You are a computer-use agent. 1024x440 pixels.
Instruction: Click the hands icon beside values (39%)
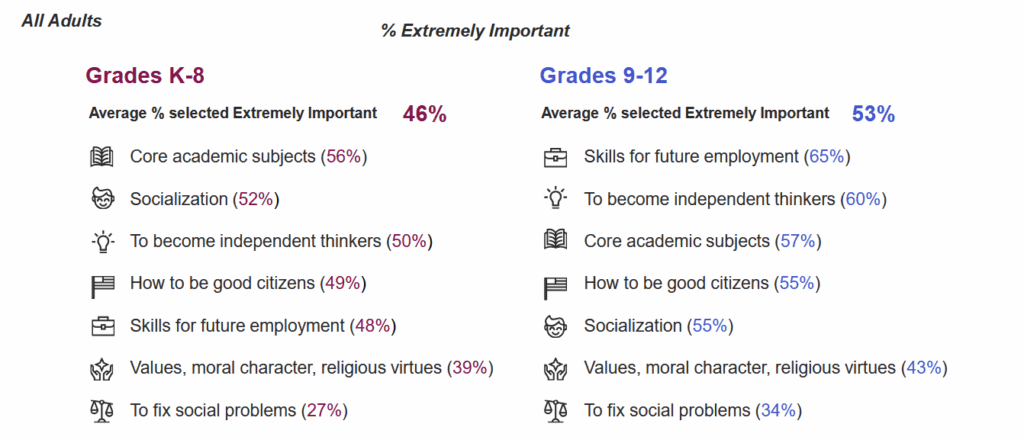tap(101, 368)
